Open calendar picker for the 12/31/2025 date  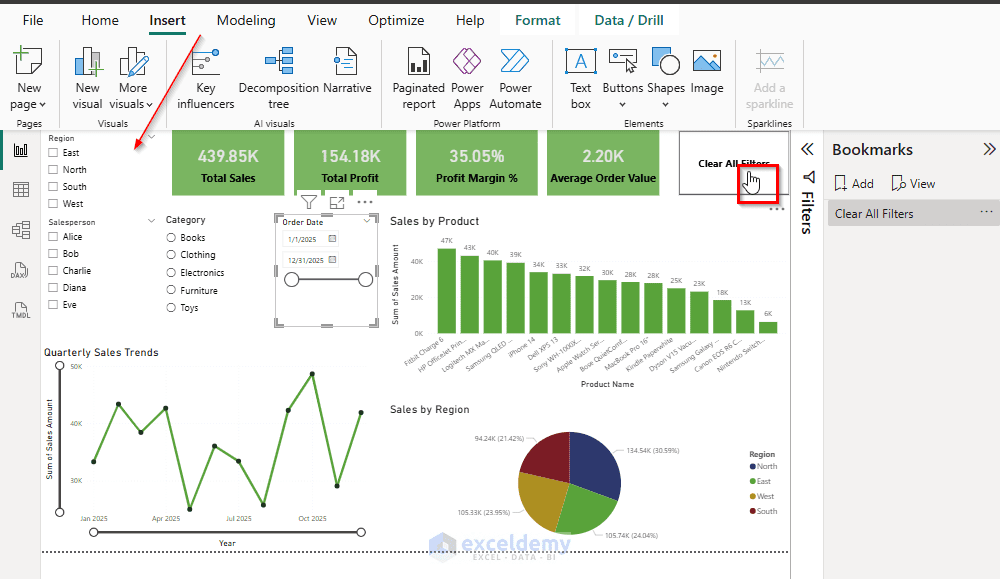332,260
